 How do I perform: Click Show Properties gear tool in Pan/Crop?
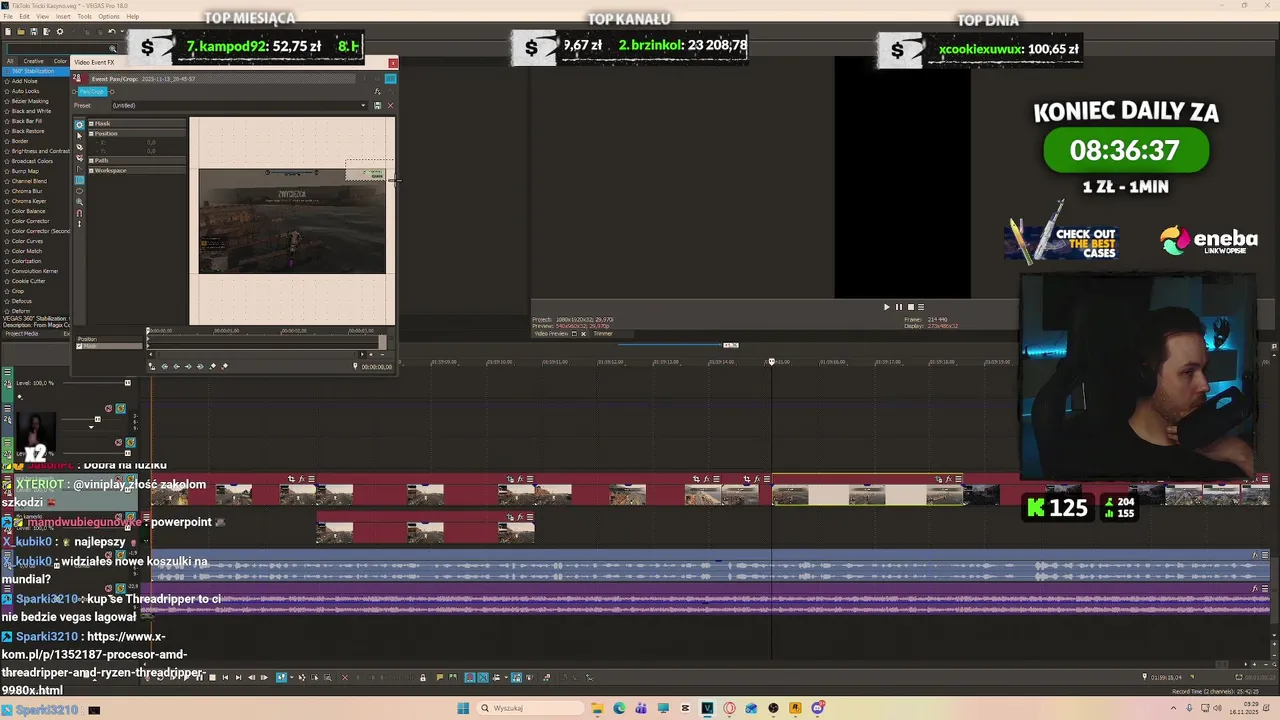pyautogui.click(x=80, y=125)
